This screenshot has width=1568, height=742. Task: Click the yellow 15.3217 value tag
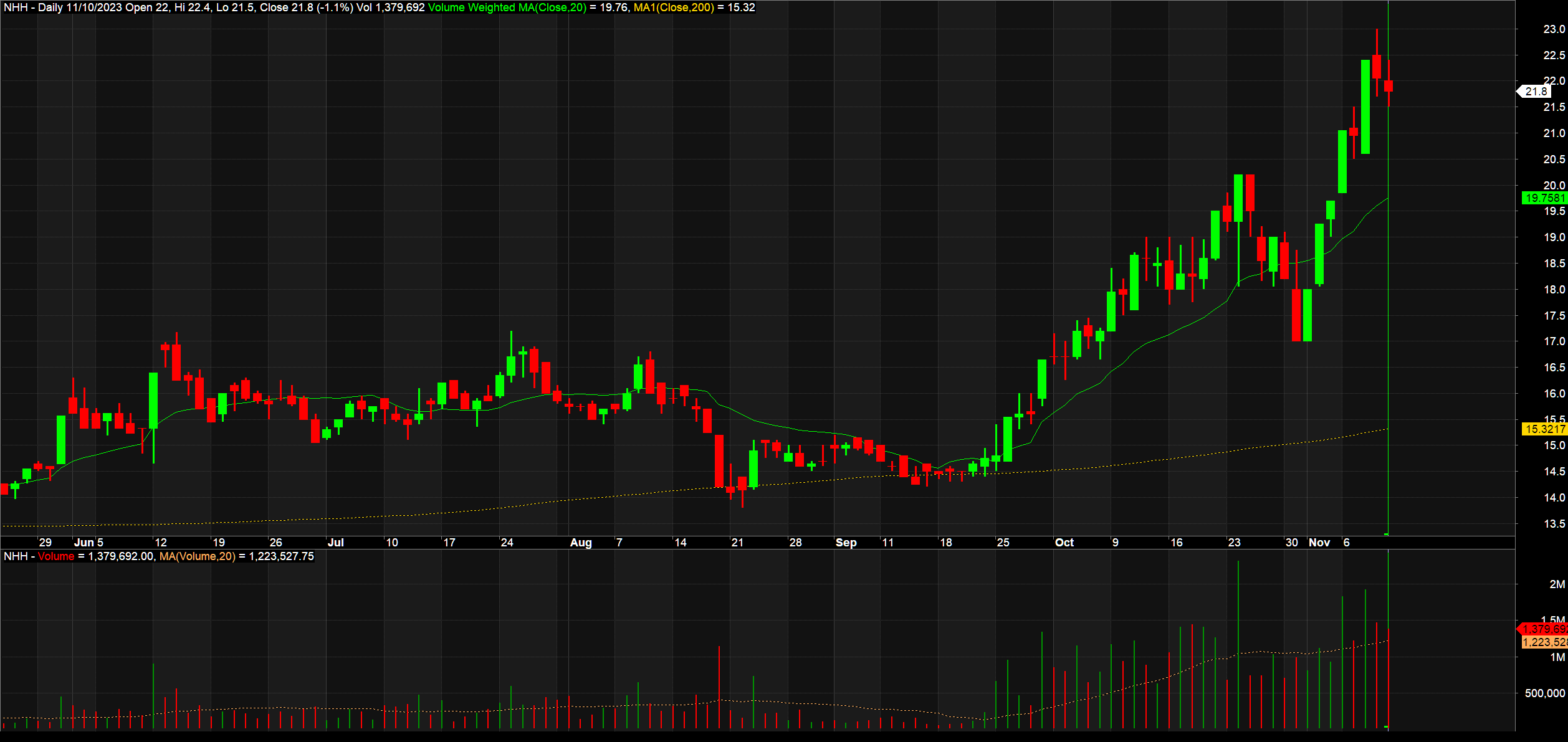[x=1544, y=429]
